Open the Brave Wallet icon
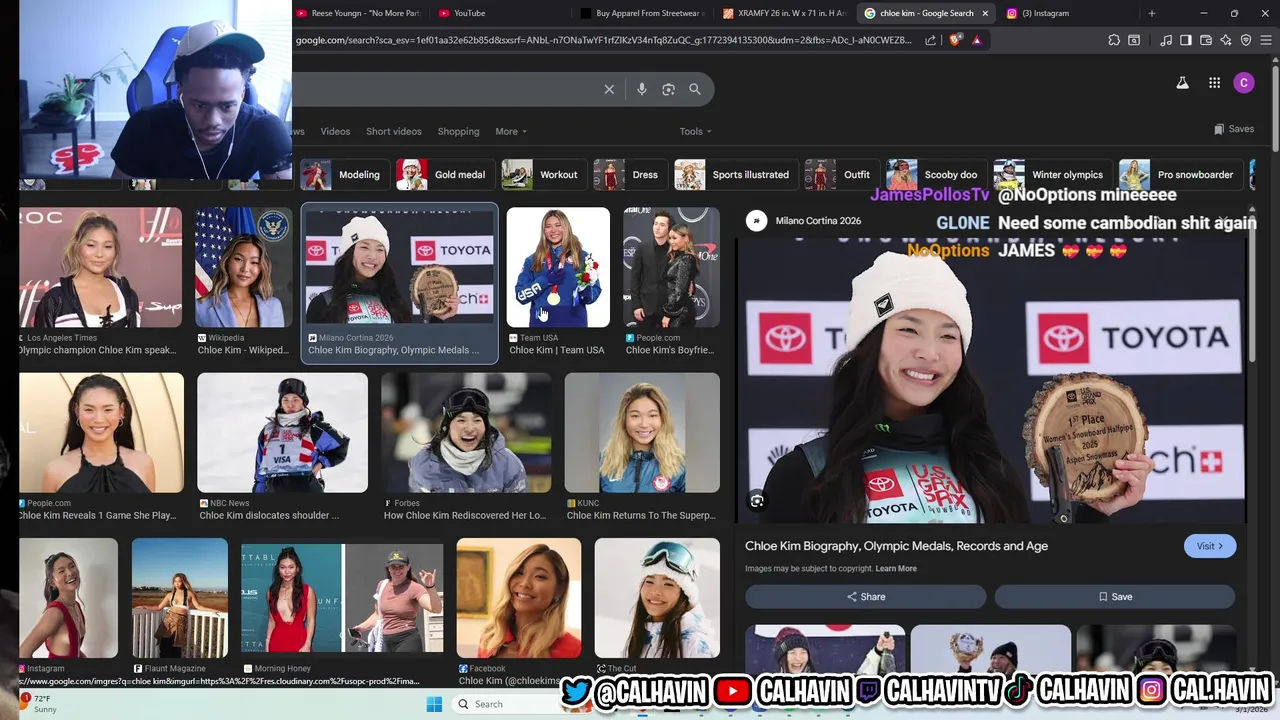 pyautogui.click(x=1206, y=40)
